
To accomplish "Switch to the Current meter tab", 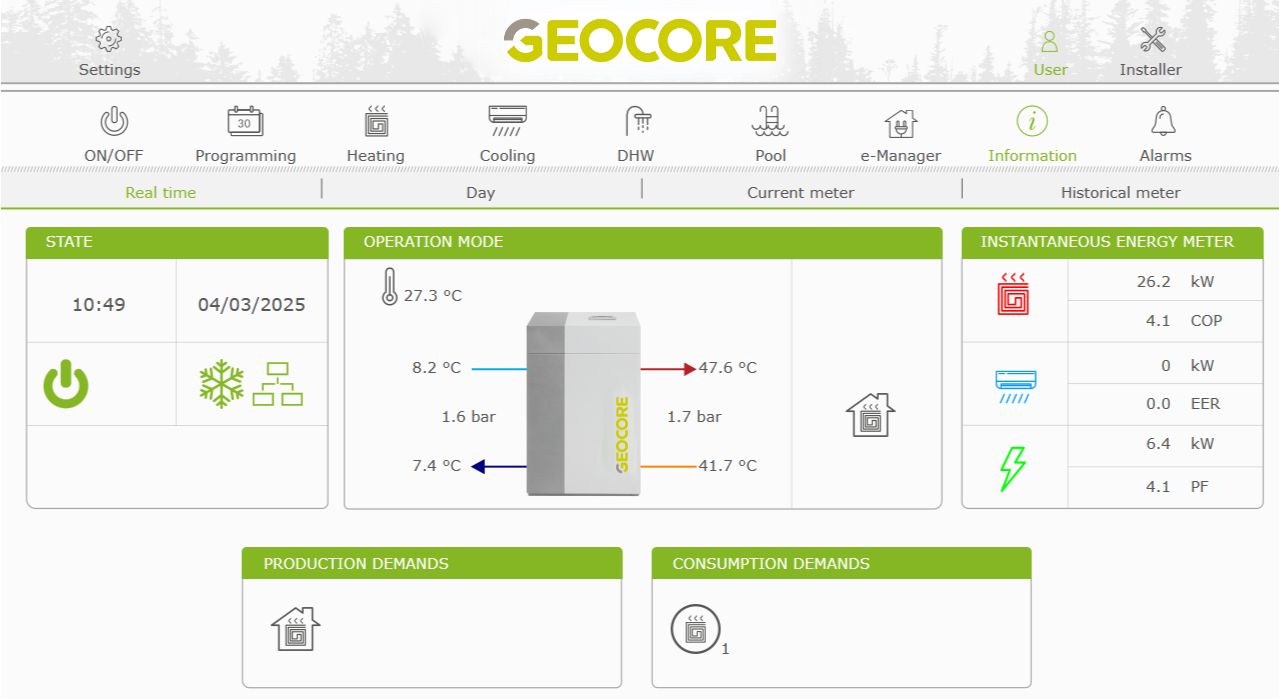I will 801,192.
